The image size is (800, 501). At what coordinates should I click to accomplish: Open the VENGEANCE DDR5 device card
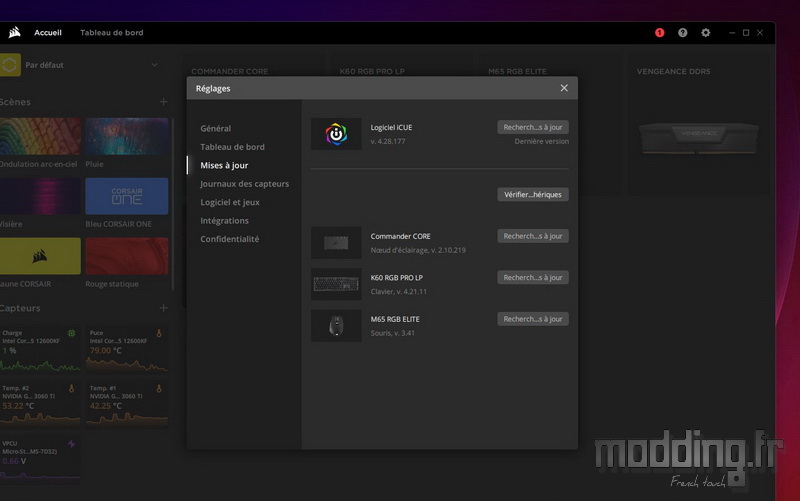pos(698,124)
